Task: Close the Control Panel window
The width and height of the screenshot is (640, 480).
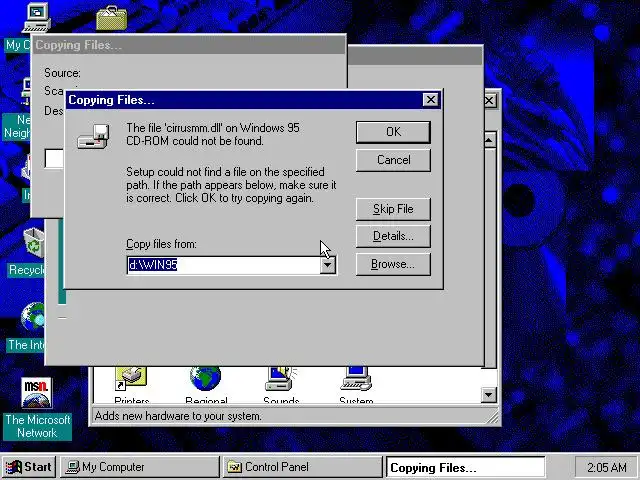Action: 490,100
